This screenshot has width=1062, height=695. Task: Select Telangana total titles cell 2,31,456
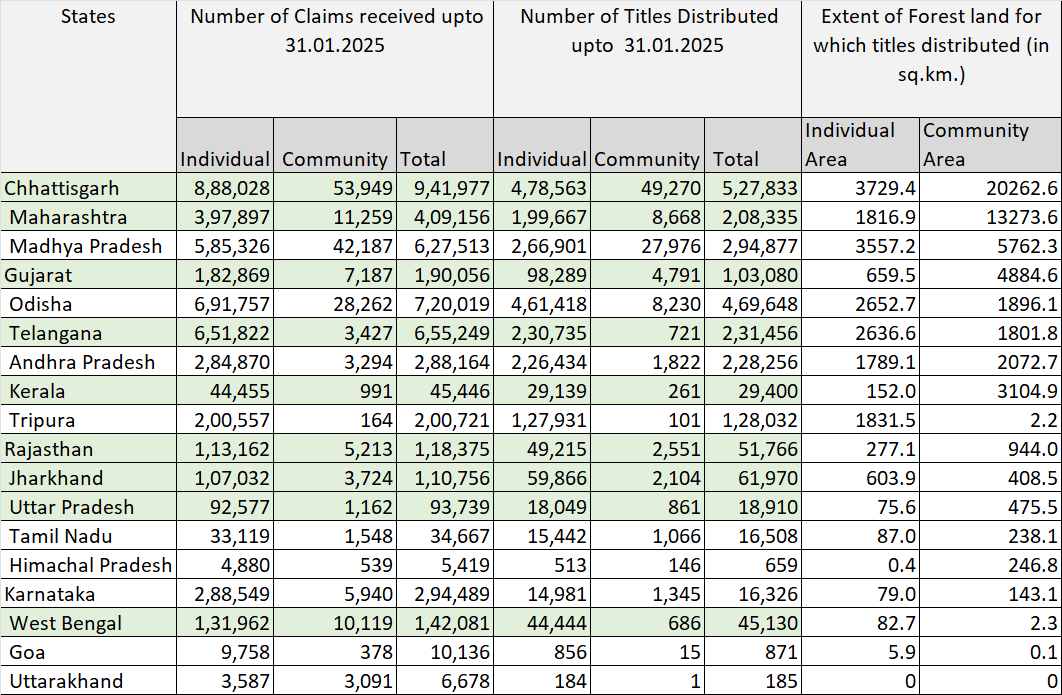click(755, 333)
